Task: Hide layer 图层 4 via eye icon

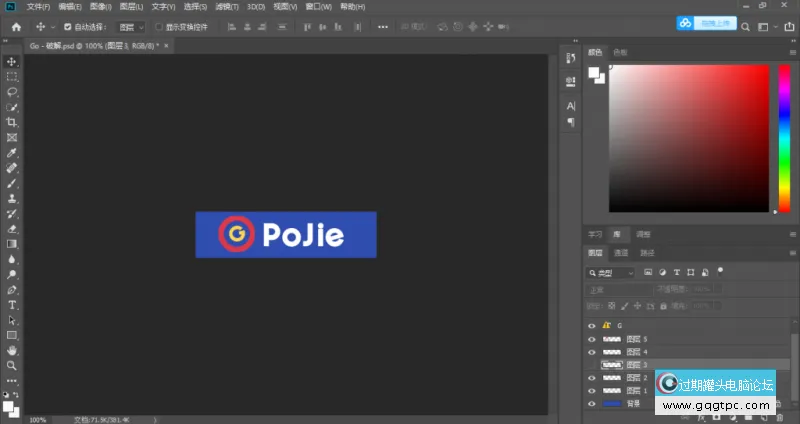Action: (592, 352)
